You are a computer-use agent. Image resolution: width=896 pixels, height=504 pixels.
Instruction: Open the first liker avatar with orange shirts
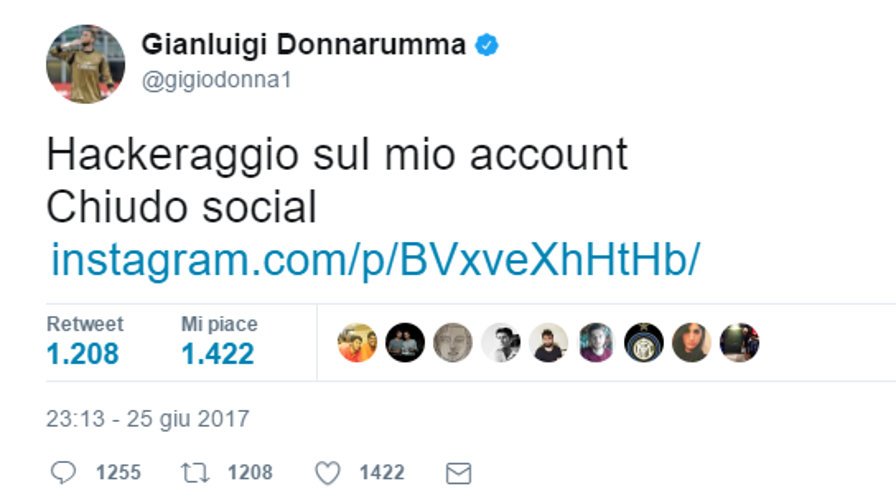(x=357, y=343)
